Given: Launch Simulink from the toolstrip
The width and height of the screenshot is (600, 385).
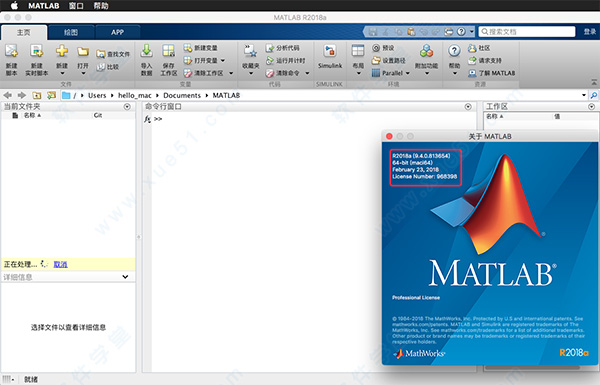Looking at the screenshot, I should [x=330, y=57].
